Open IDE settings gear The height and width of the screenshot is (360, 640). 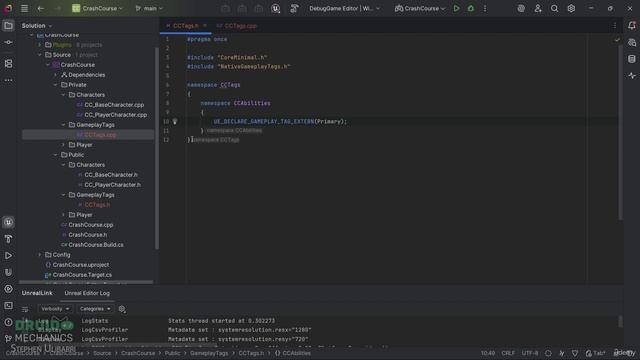coord(571,8)
